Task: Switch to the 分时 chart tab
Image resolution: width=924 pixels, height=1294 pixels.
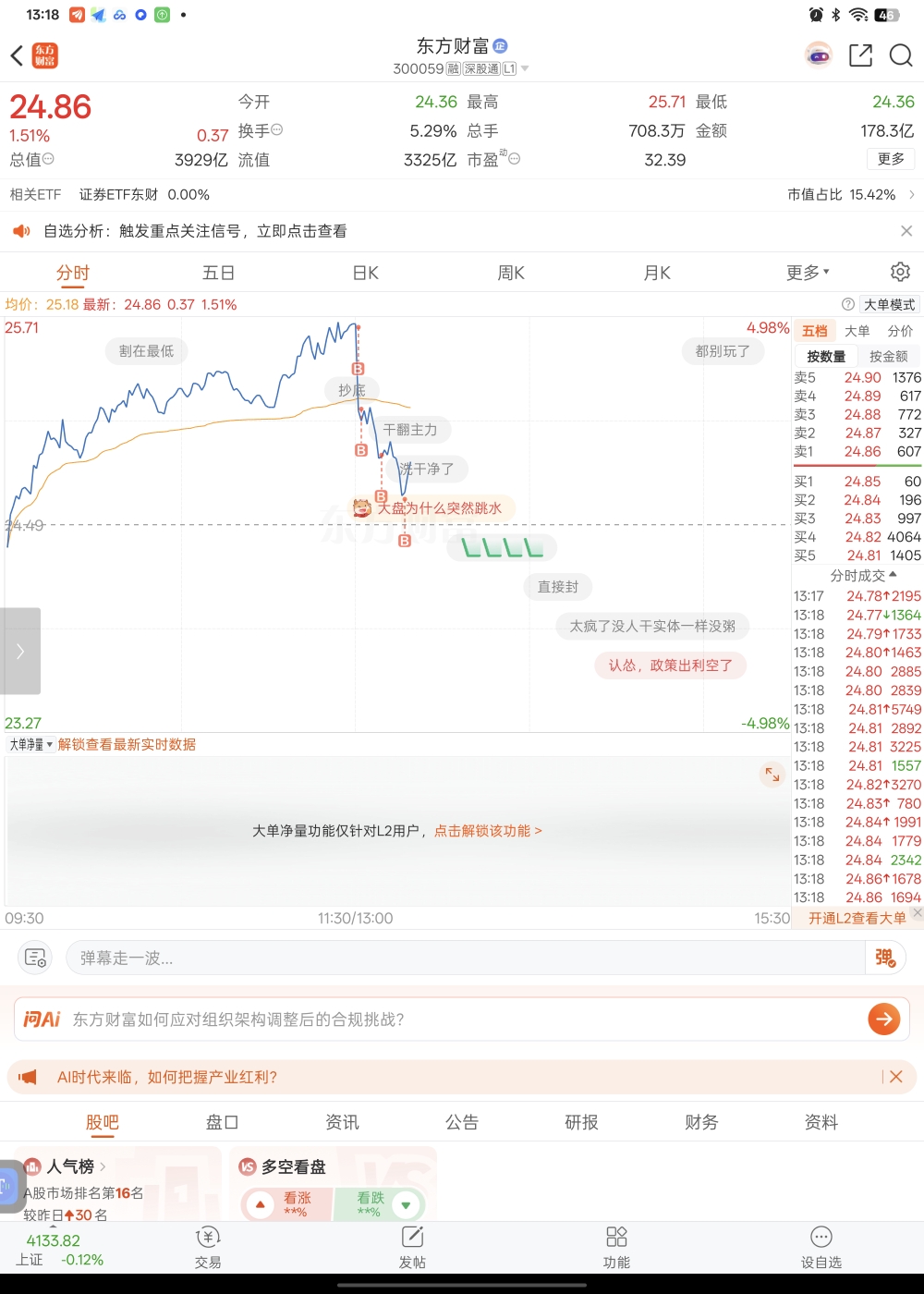Action: click(x=73, y=273)
